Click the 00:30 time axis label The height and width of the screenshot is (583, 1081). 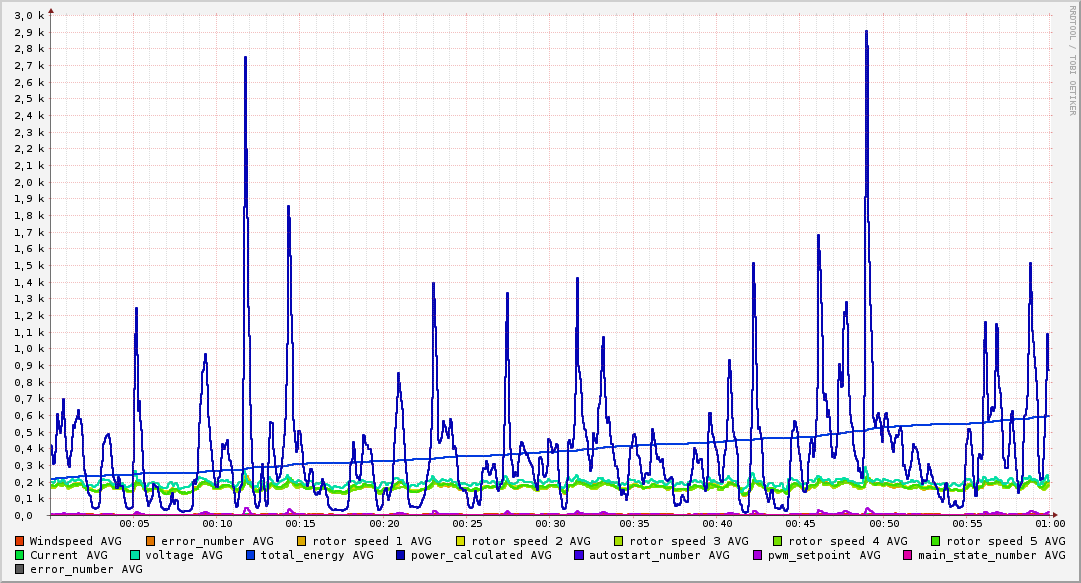click(550, 524)
